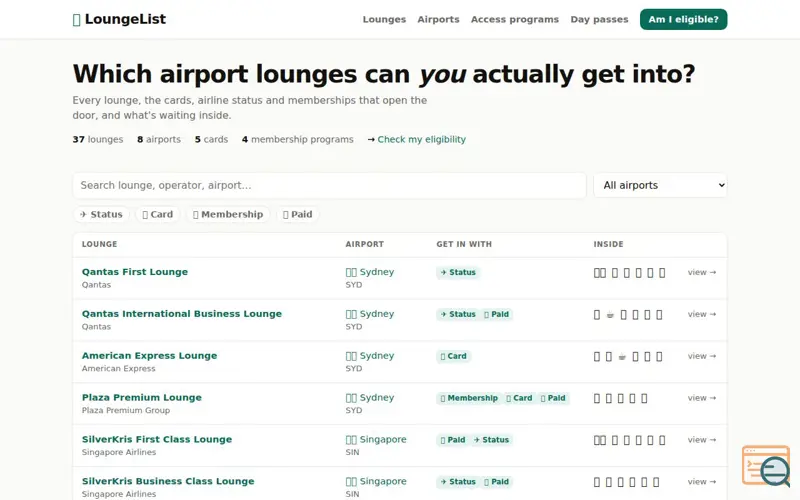800x500 pixels.
Task: Toggle the Status filter chip
Action: (102, 214)
